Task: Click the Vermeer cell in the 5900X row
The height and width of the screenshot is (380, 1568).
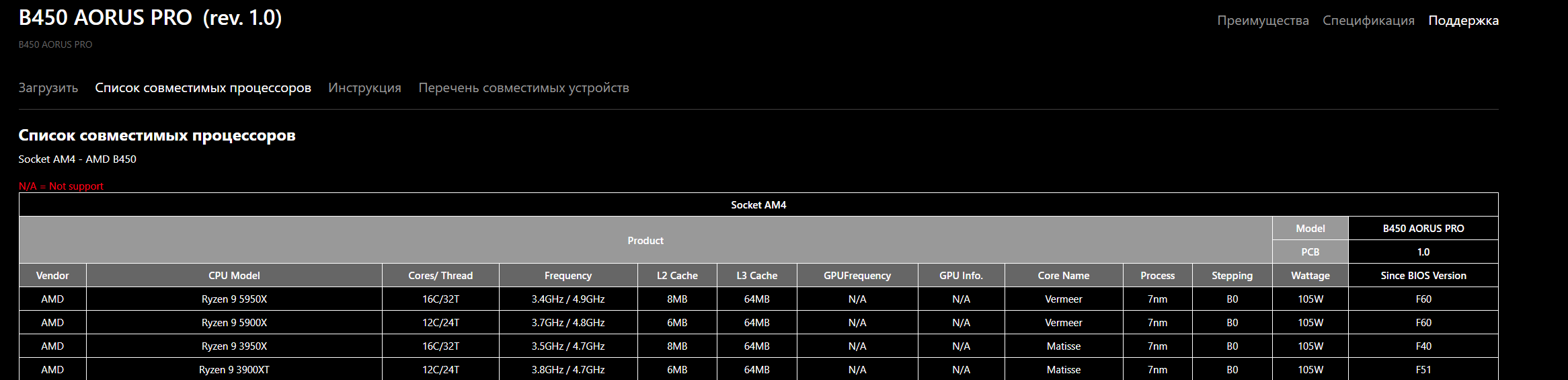Action: pos(1064,323)
